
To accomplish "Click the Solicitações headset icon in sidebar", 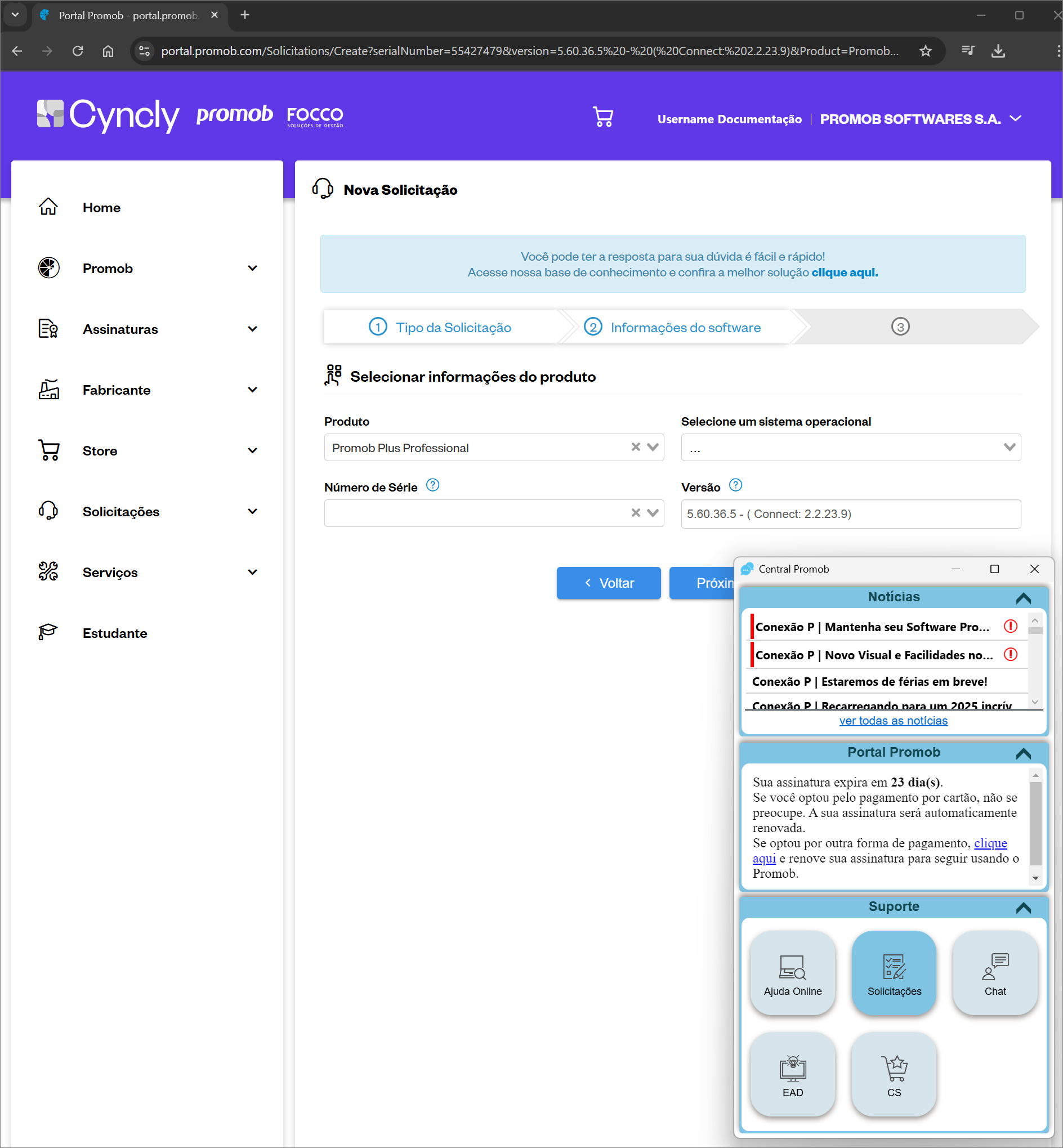I will (48, 511).
